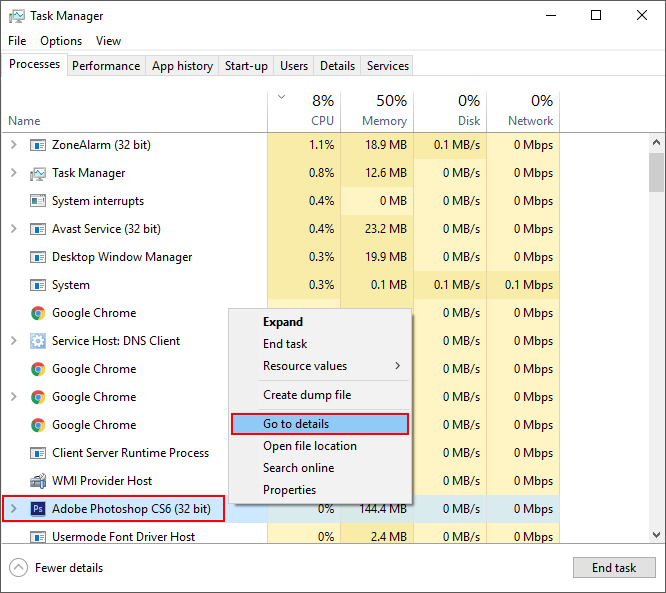
Task: Open the File menu
Action: pos(17,41)
